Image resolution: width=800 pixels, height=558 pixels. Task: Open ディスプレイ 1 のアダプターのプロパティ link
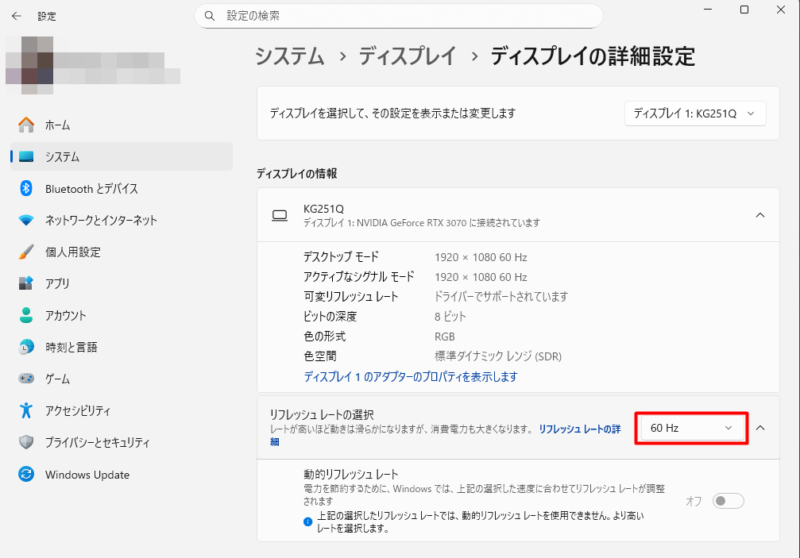tap(411, 376)
